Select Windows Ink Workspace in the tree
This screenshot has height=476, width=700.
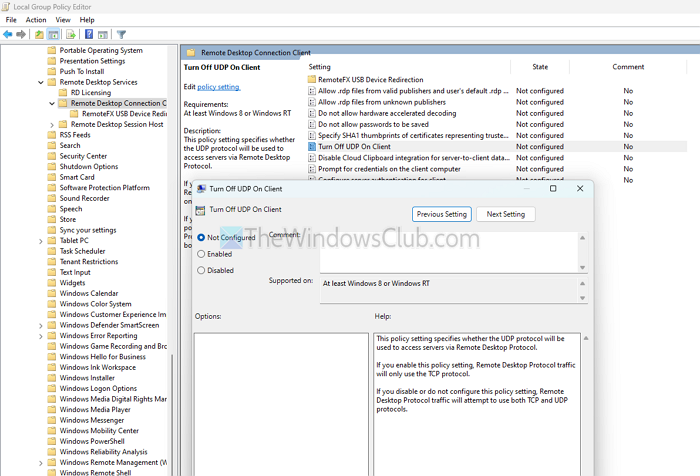click(98, 367)
